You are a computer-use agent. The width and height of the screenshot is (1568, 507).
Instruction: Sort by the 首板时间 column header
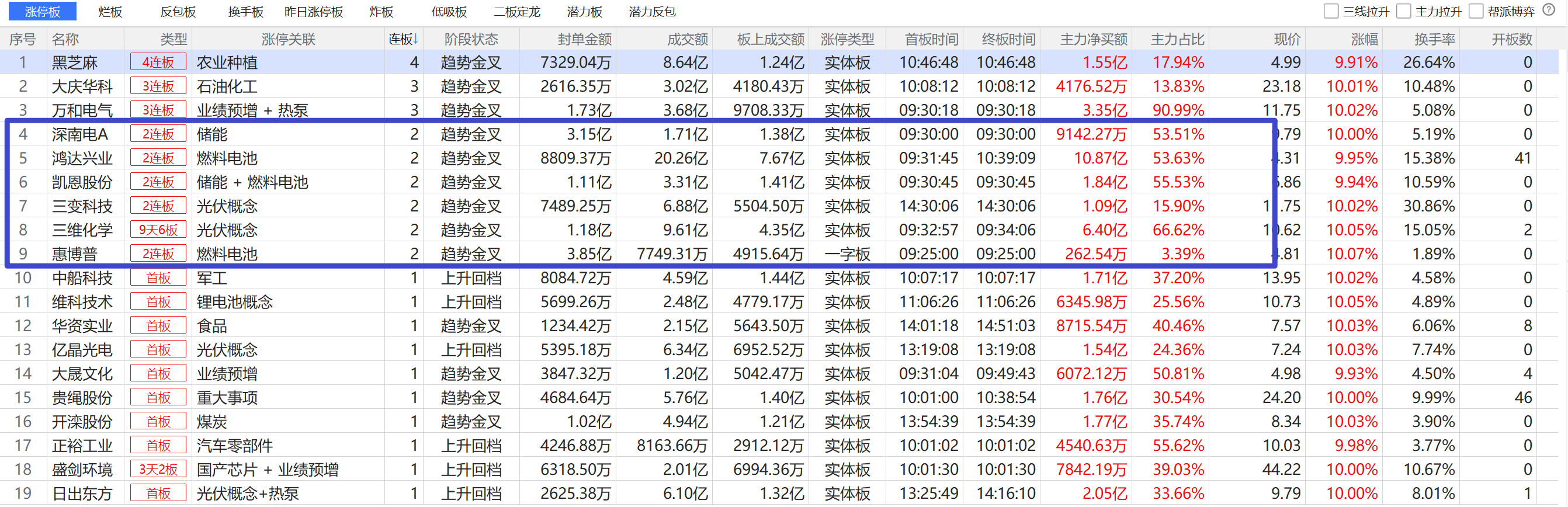[931, 40]
